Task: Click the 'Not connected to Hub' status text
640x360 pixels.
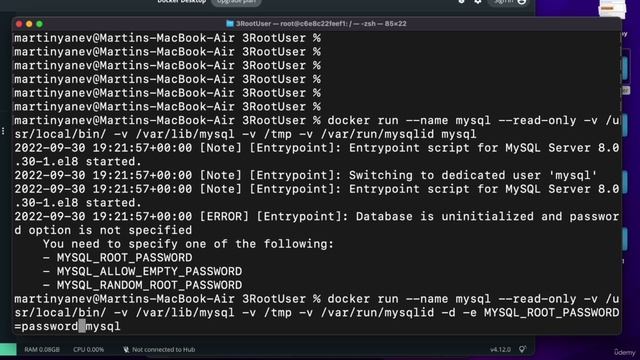Action: (x=163, y=349)
